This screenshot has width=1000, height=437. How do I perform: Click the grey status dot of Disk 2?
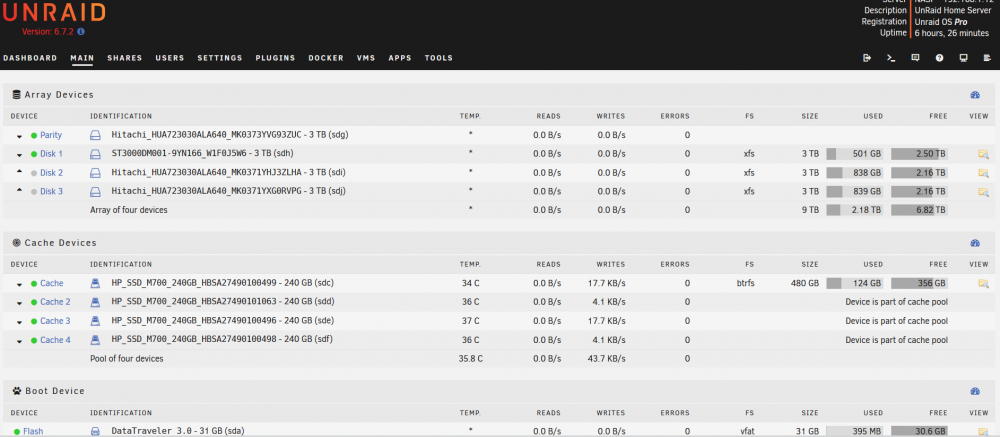pos(34,173)
